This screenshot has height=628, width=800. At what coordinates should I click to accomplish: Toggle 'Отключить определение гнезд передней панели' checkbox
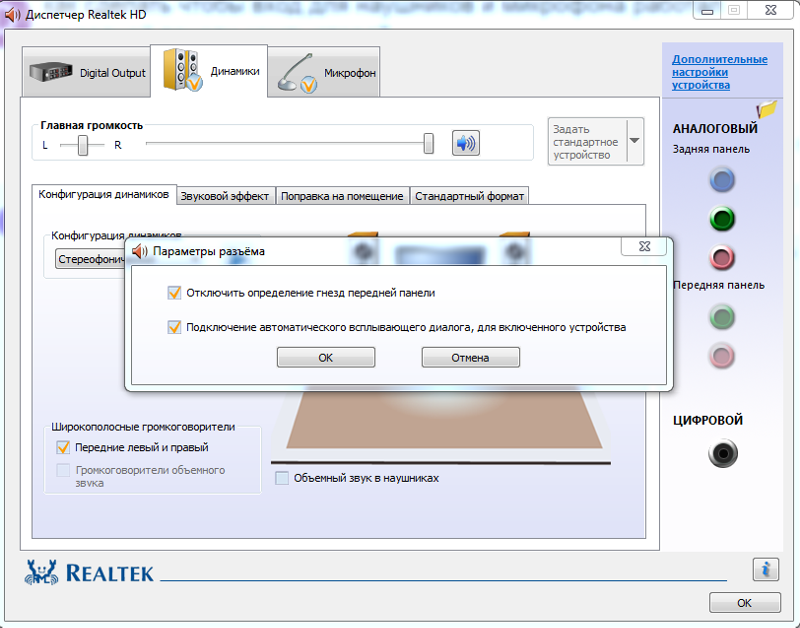(x=174, y=292)
